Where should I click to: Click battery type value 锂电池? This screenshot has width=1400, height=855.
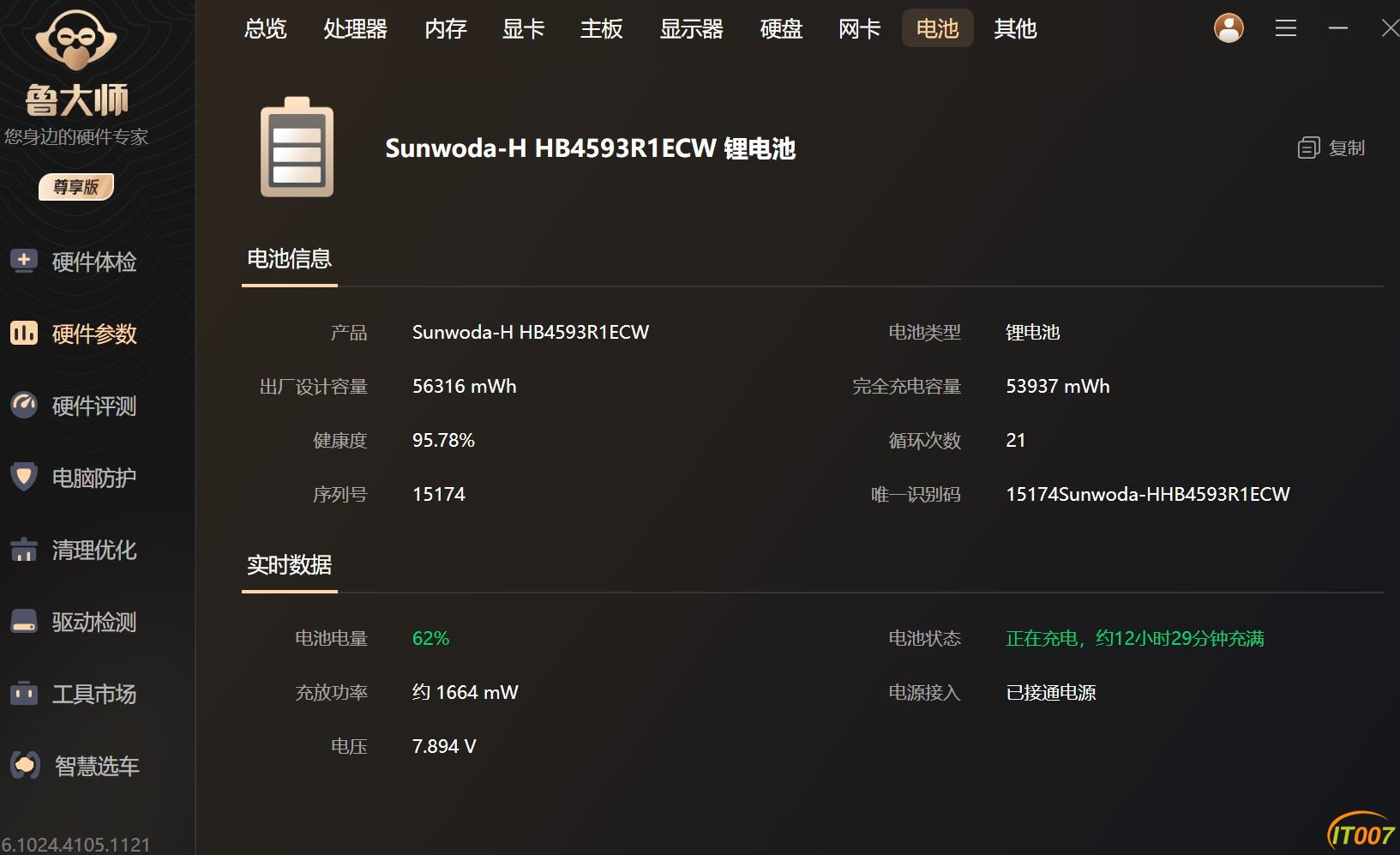[x=1033, y=333]
